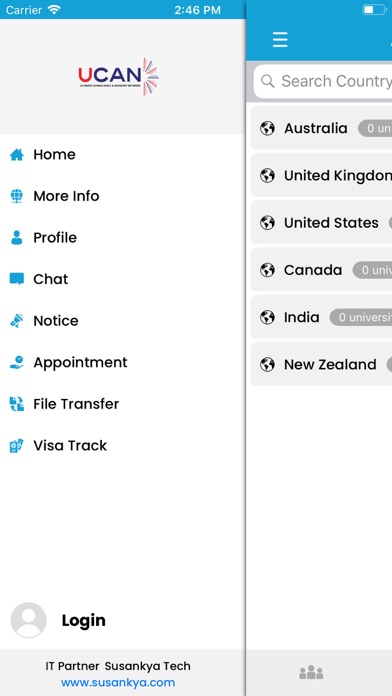Open the Visa Track menu item
The width and height of the screenshot is (392, 696).
(x=122, y=446)
